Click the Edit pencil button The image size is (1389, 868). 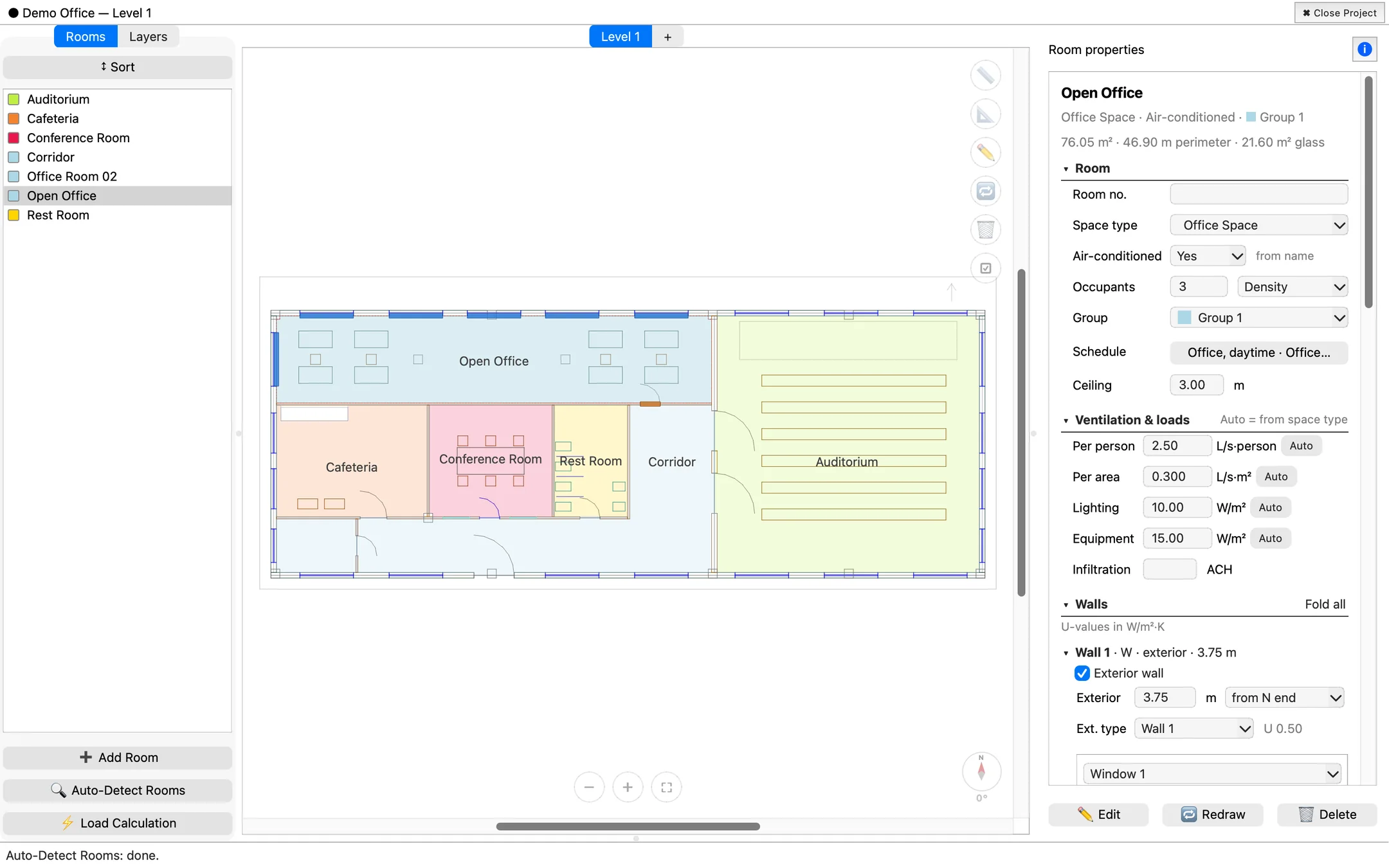[1098, 815]
